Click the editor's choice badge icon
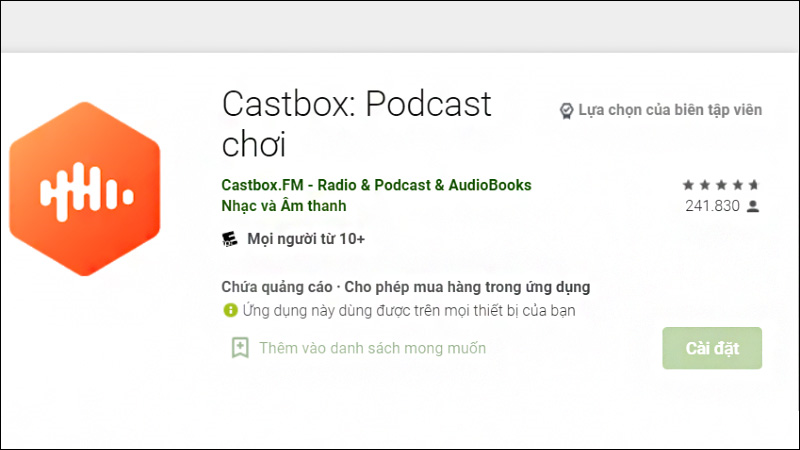The image size is (800, 450). point(566,110)
